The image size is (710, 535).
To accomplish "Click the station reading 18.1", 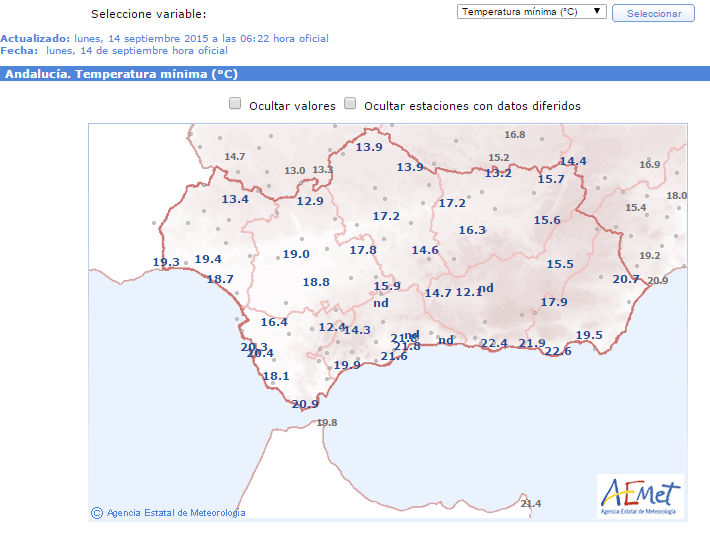I will pos(276,376).
